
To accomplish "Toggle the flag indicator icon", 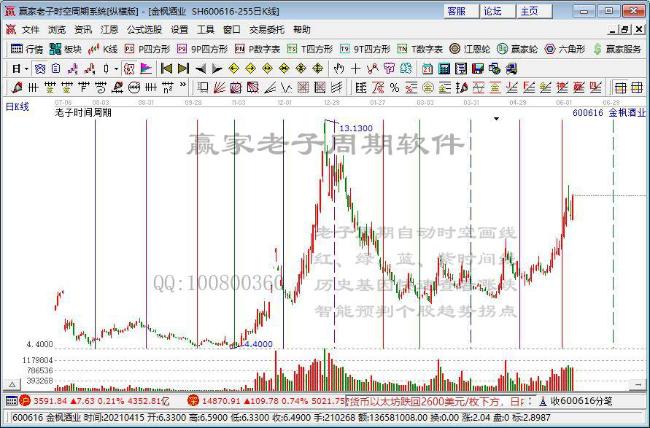I will tap(146, 69).
